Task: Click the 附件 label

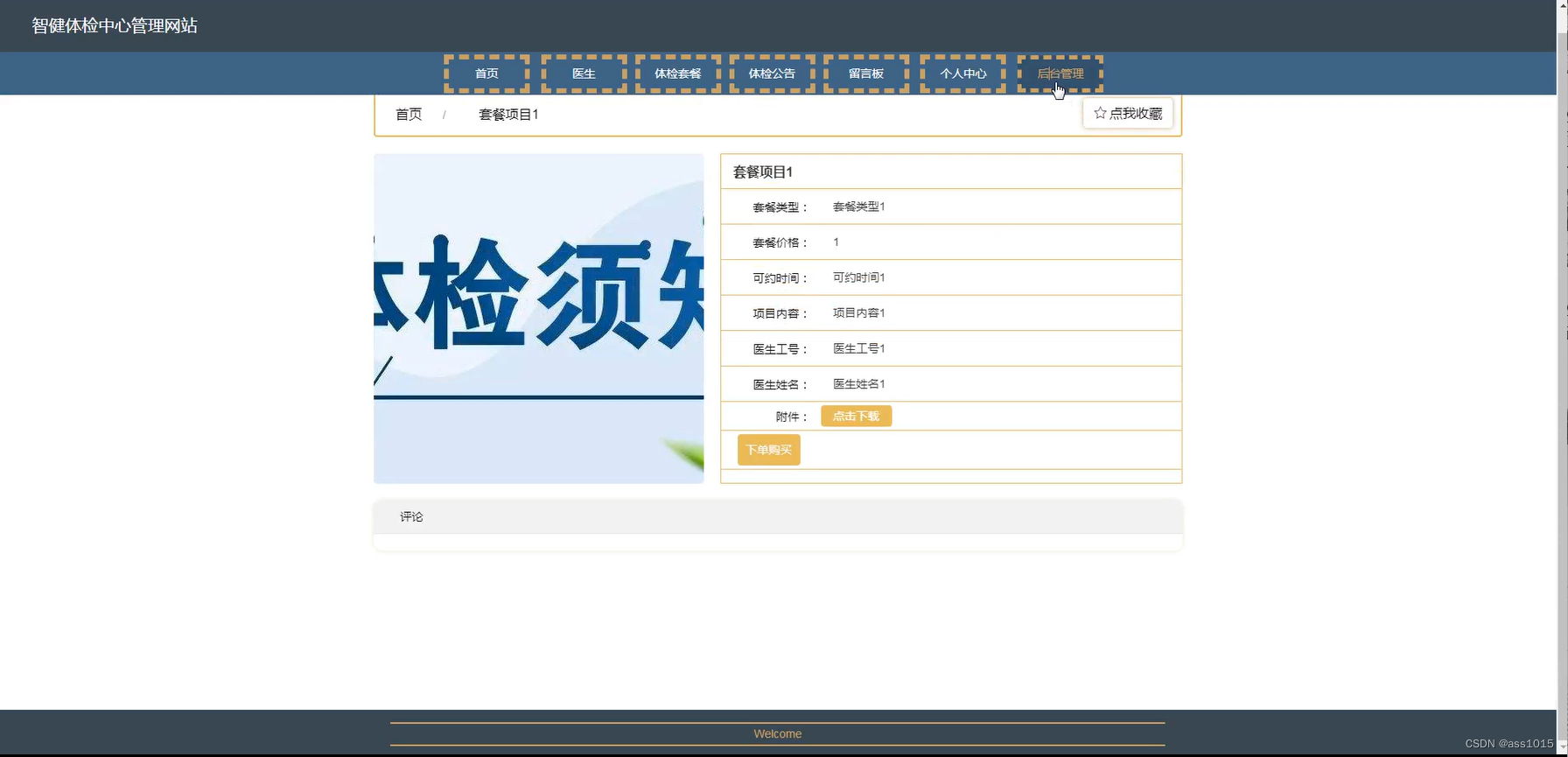Action: click(792, 417)
